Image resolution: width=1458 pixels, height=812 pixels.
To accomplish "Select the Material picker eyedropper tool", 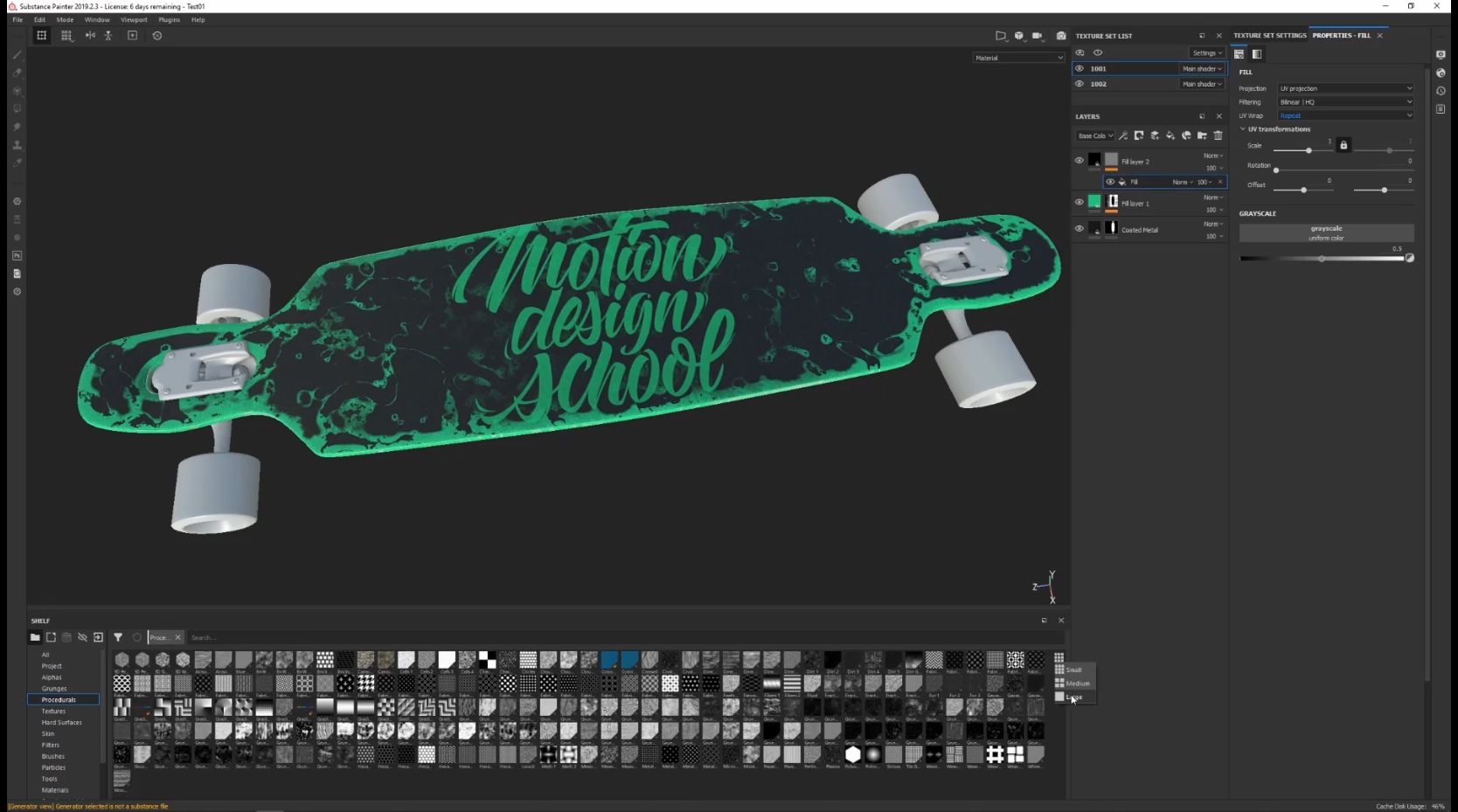I will (x=17, y=163).
